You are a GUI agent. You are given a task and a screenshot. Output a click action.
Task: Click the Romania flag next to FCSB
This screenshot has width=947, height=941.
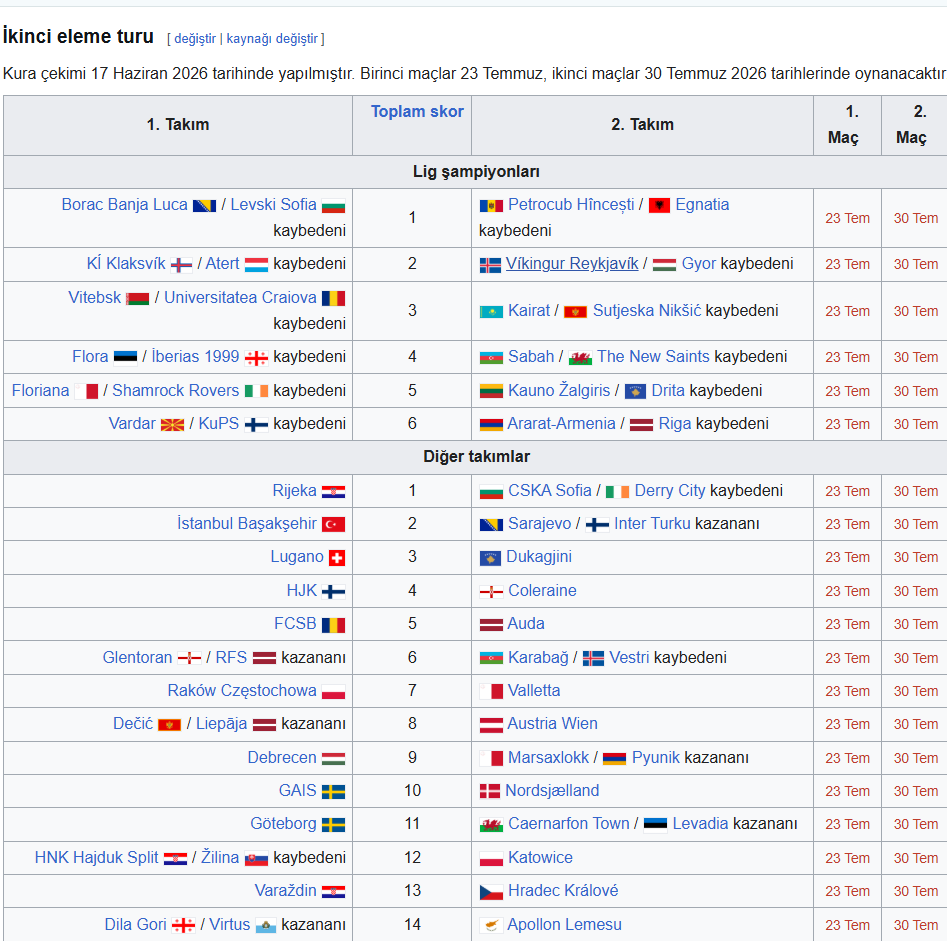[x=333, y=625]
